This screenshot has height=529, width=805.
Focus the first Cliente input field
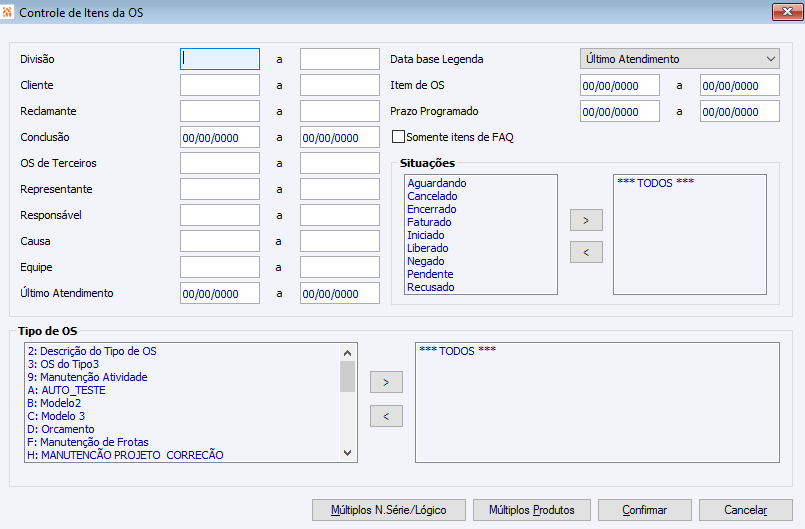pyautogui.click(x=220, y=85)
